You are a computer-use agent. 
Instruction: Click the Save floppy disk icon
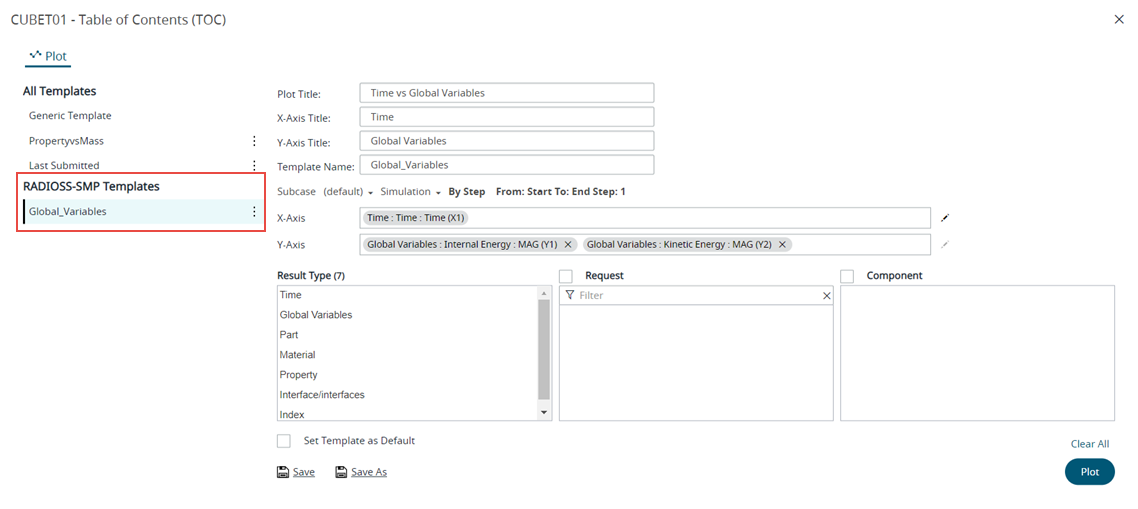point(283,472)
